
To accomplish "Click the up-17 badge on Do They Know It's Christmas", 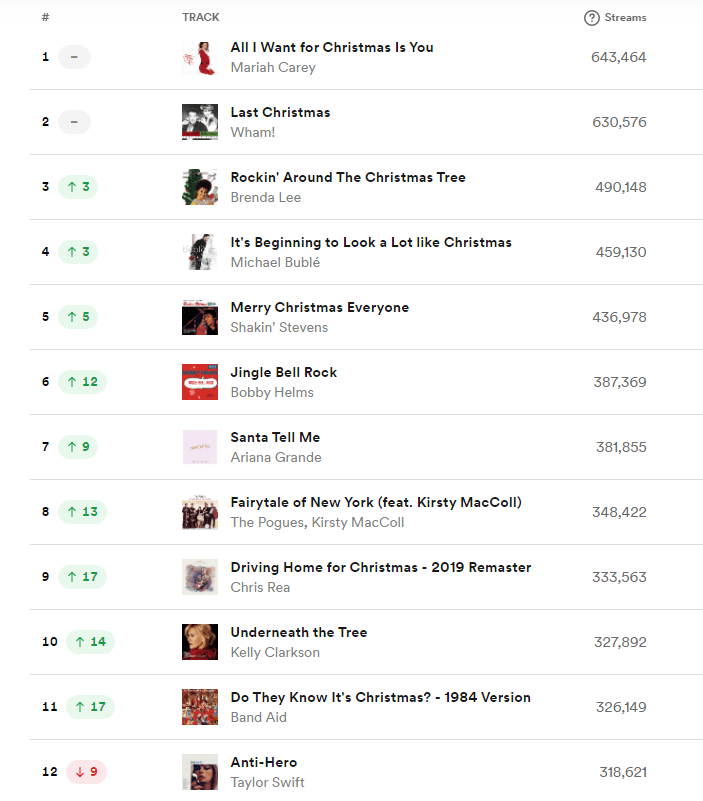I will [x=90, y=707].
